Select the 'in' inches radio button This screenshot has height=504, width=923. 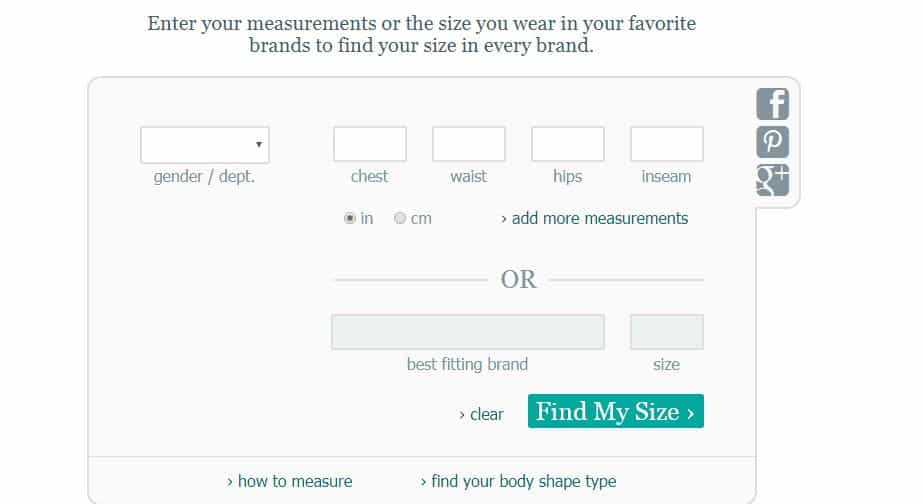pos(350,218)
